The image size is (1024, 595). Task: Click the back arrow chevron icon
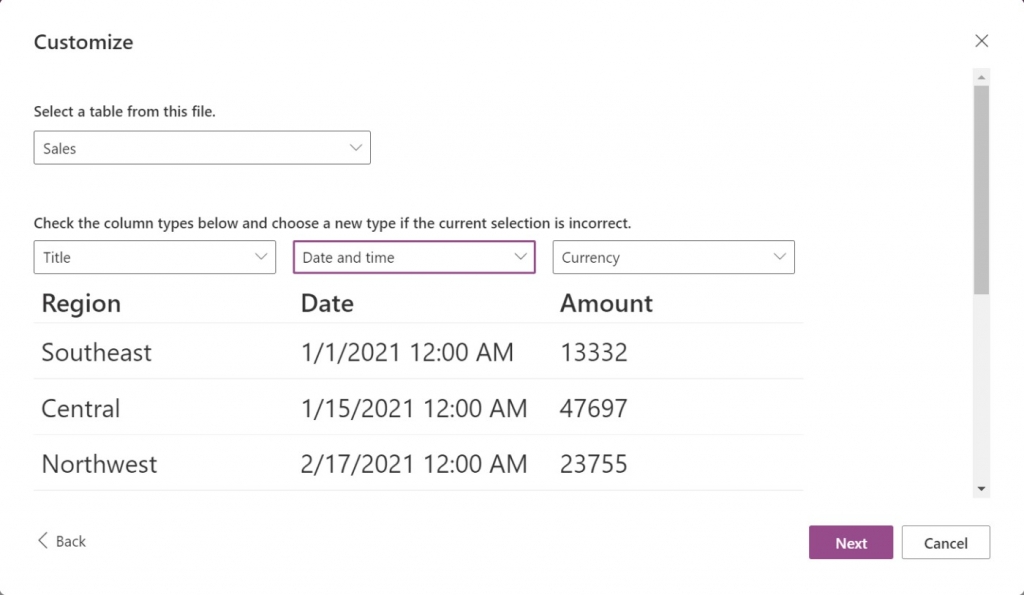point(42,541)
